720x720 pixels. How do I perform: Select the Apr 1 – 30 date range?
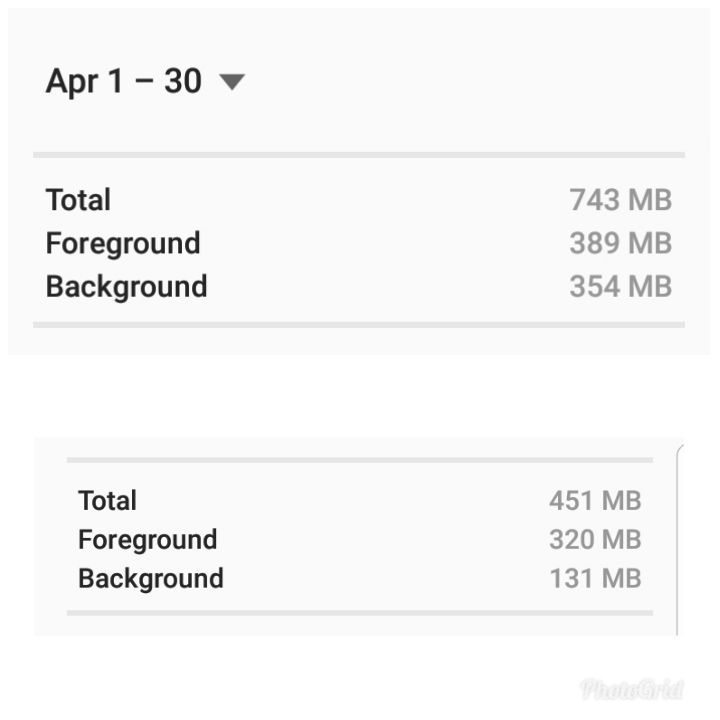coord(124,82)
